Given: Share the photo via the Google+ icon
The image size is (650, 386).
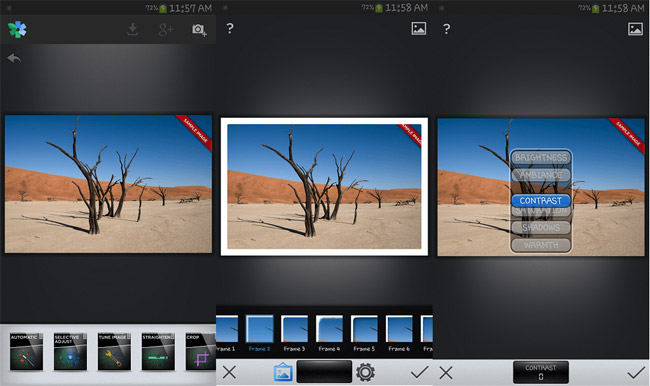Looking at the screenshot, I should tap(165, 30).
